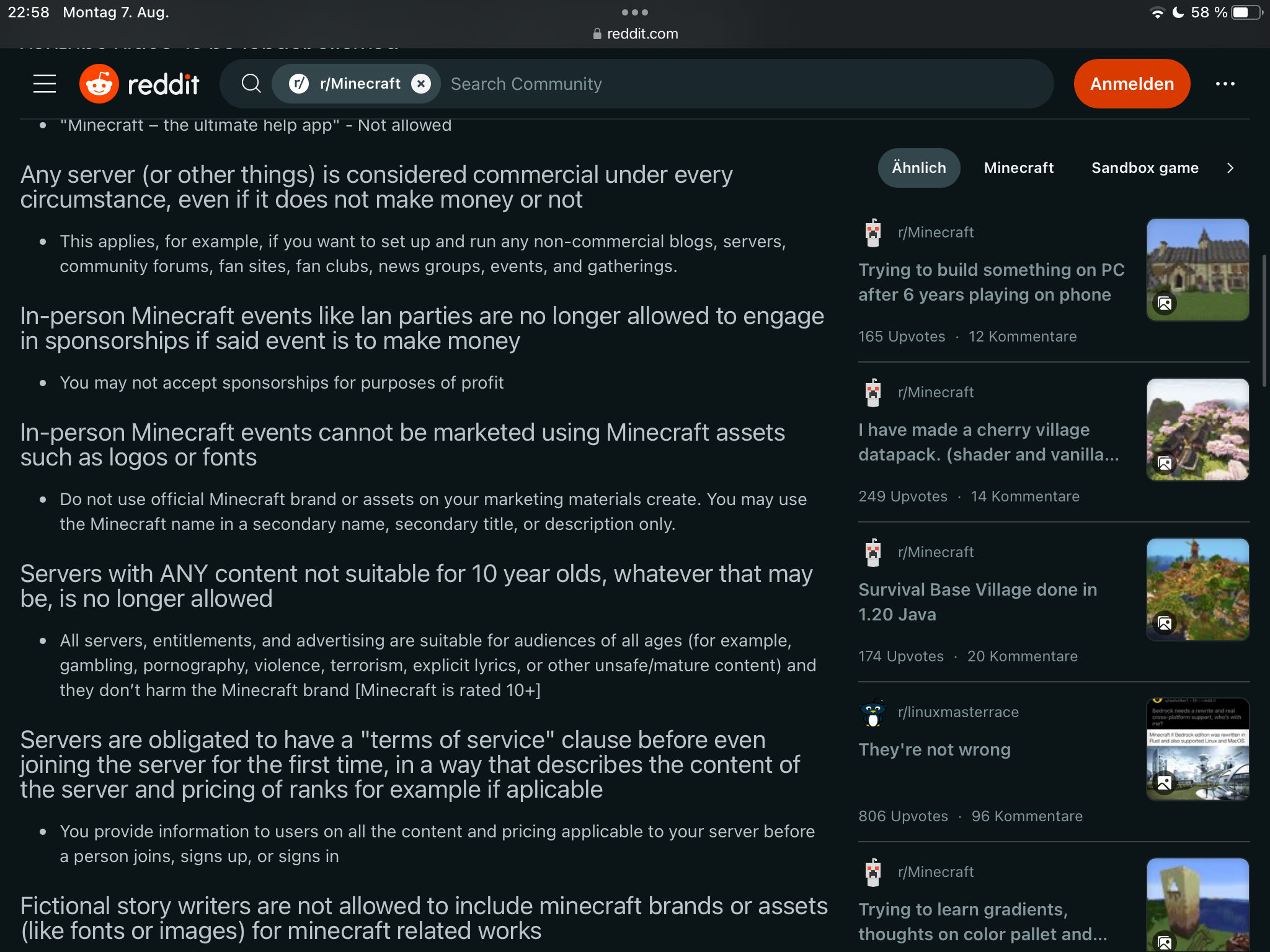Tap the Safari three-dot multitasking control
This screenshot has width=1270, height=952.
point(635,12)
